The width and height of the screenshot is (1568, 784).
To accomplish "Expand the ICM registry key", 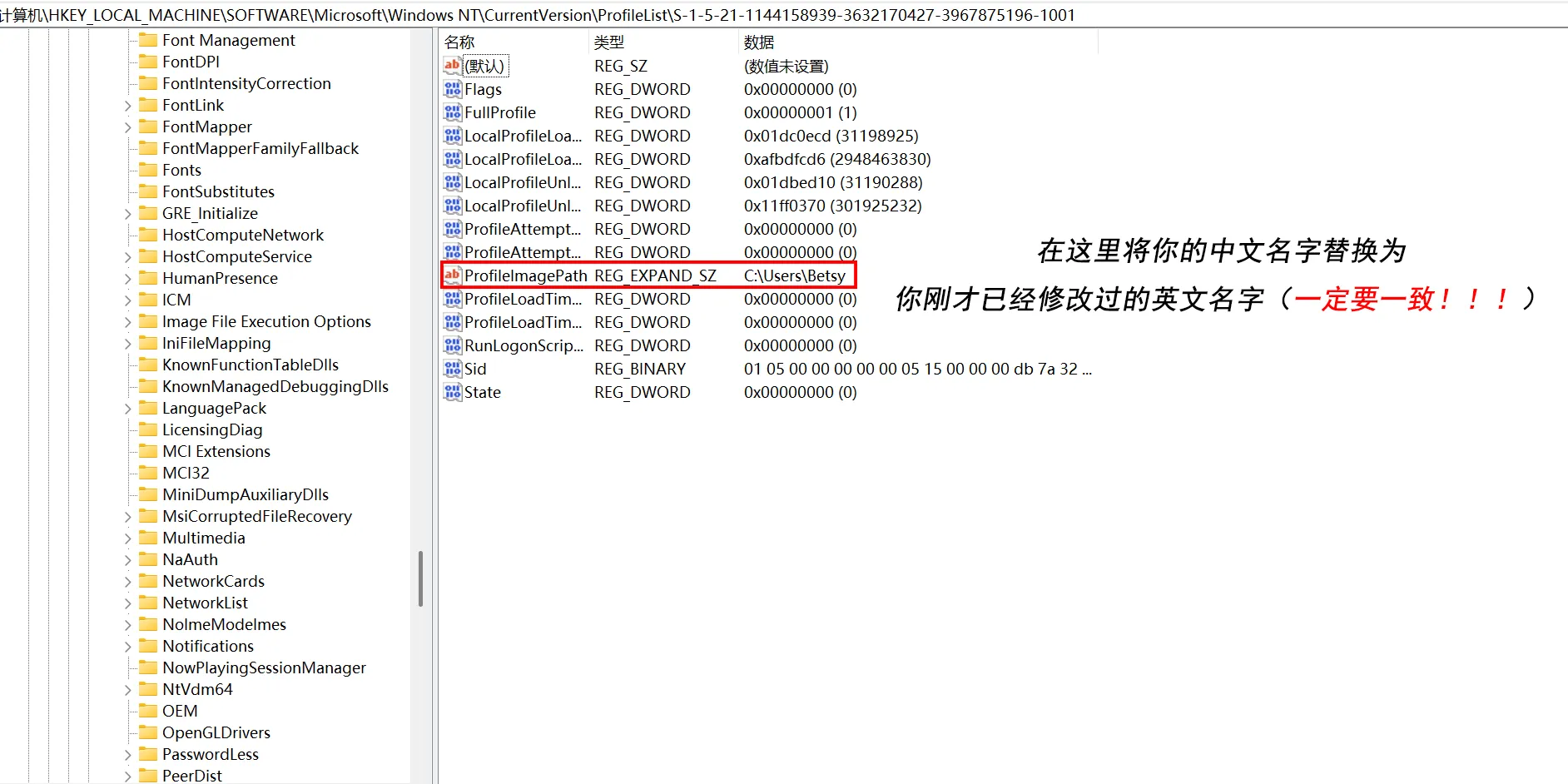I will point(127,300).
